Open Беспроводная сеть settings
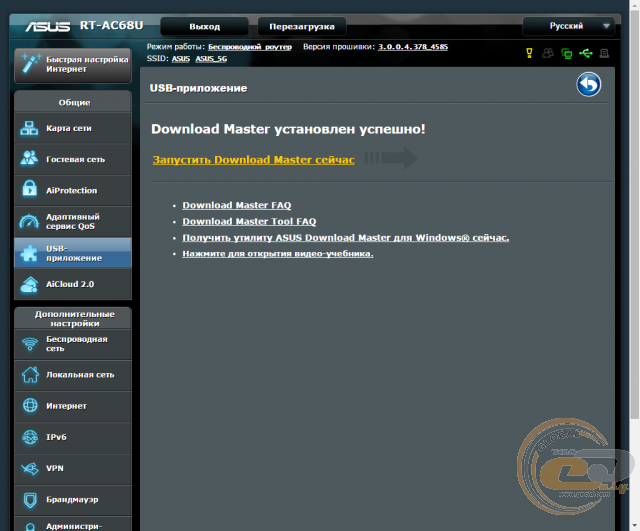This screenshot has height=531, width=640. click(73, 344)
